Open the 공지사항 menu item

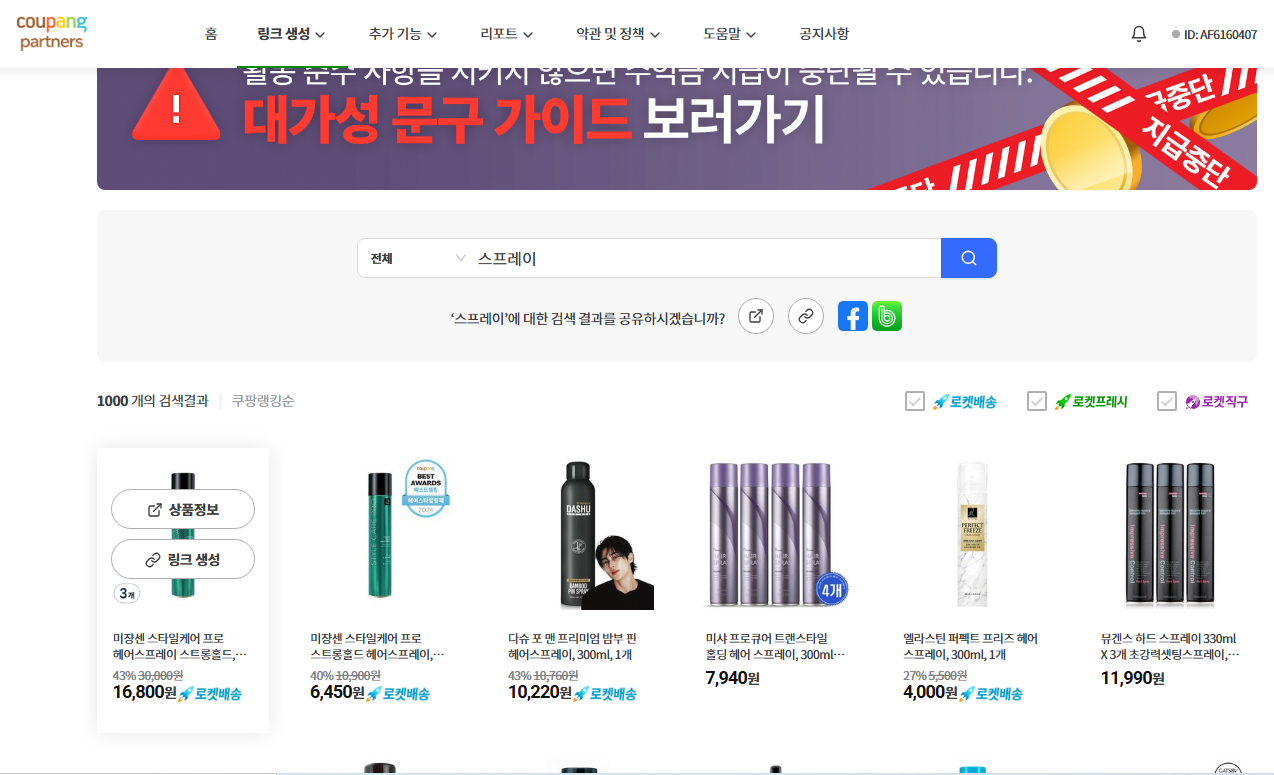tap(824, 34)
